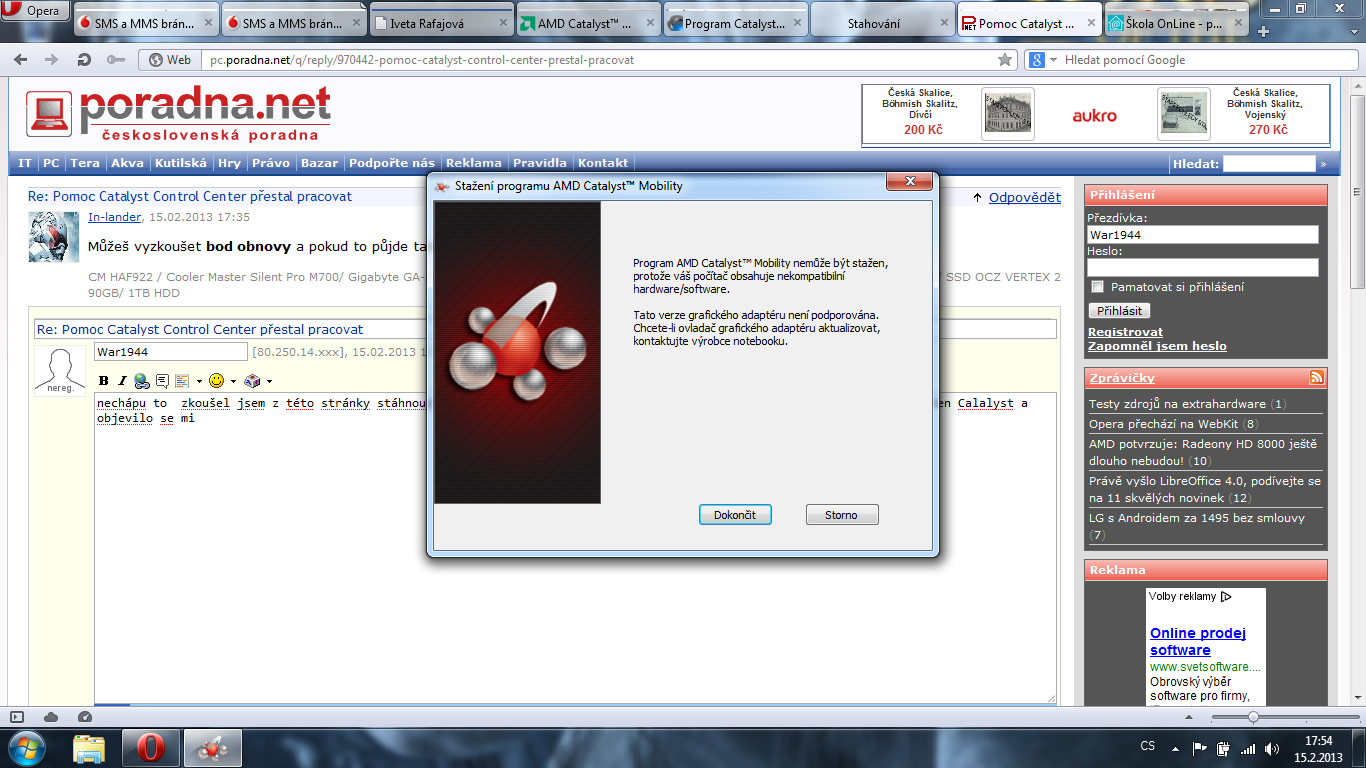The image size is (1366, 768).
Task: Click Storno in the AMD Catalyst dialog
Action: pyautogui.click(x=842, y=515)
